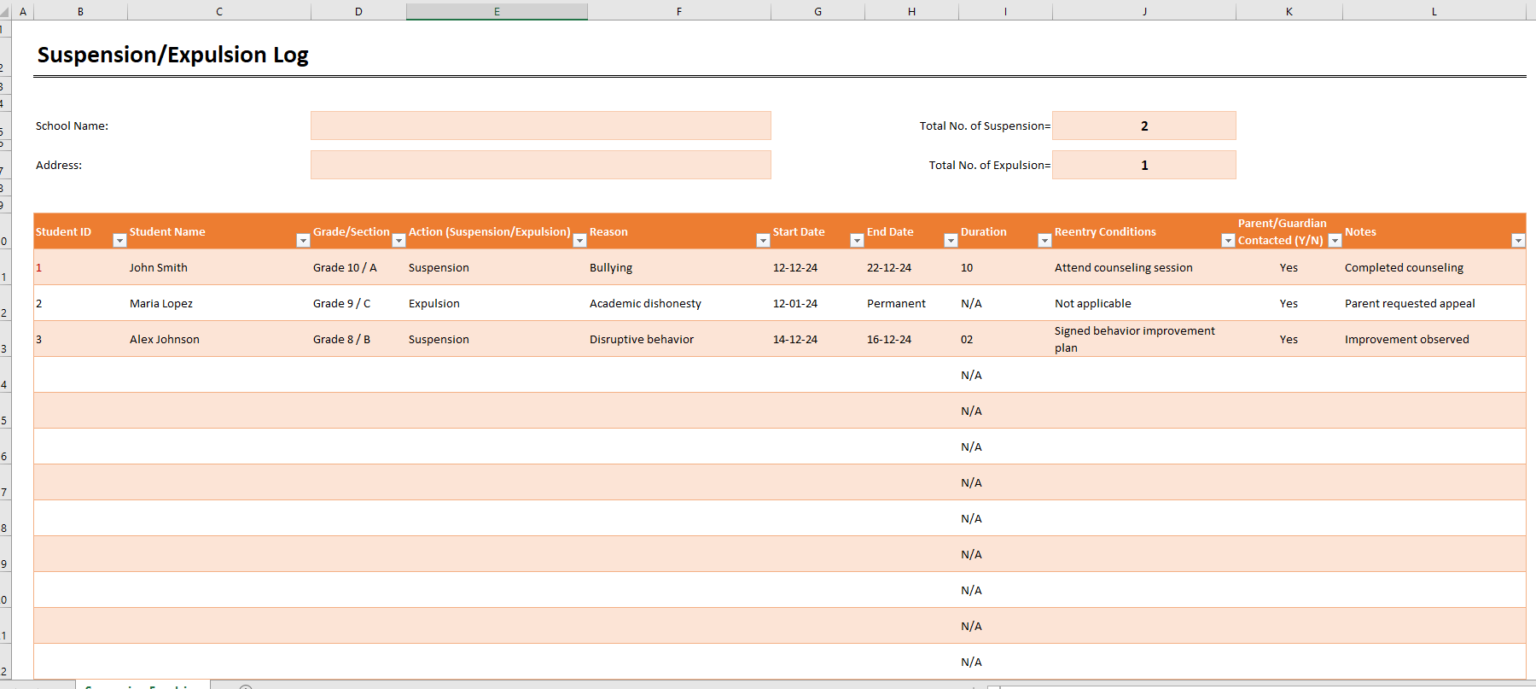Open the Notes column filter icon
Screen dimensions: 1536x689
[1518, 240]
